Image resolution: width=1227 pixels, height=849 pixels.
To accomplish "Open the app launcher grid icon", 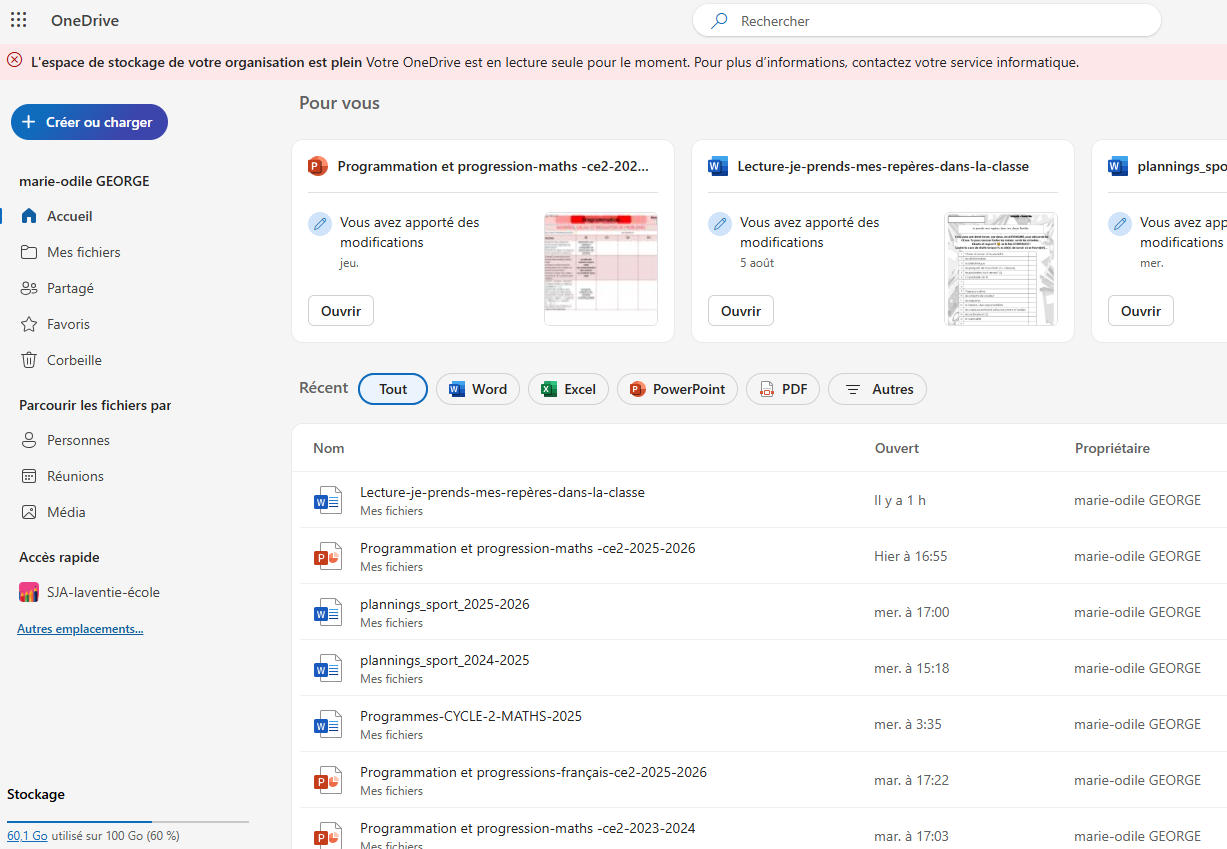I will coord(18,20).
